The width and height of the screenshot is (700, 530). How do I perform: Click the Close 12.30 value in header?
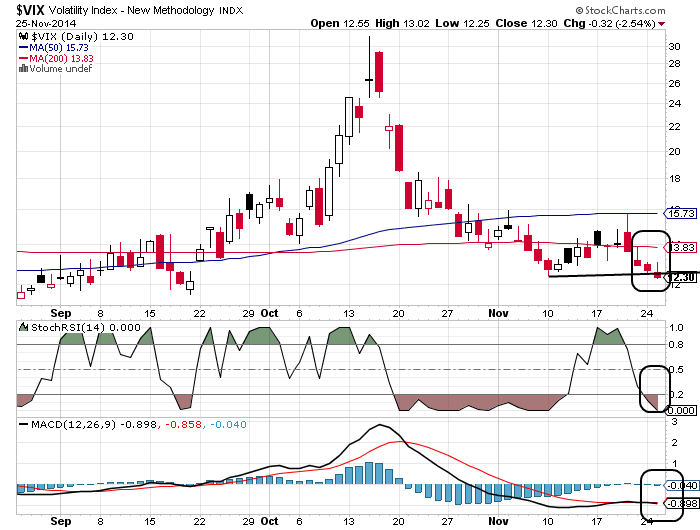[526, 23]
